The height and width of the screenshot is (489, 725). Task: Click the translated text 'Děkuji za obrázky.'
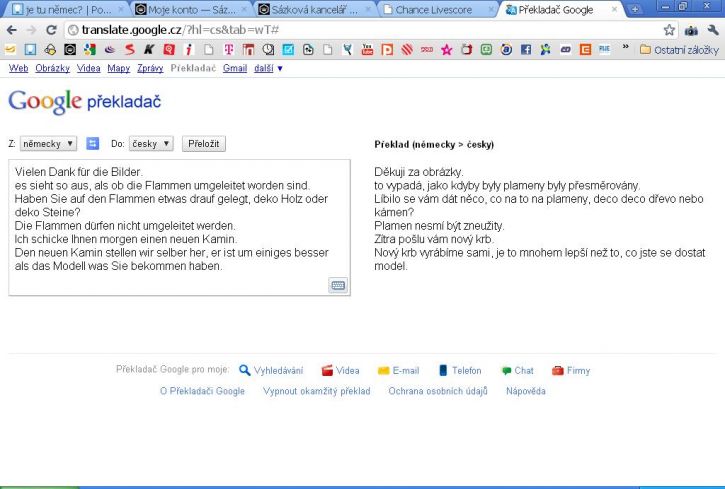(x=418, y=172)
